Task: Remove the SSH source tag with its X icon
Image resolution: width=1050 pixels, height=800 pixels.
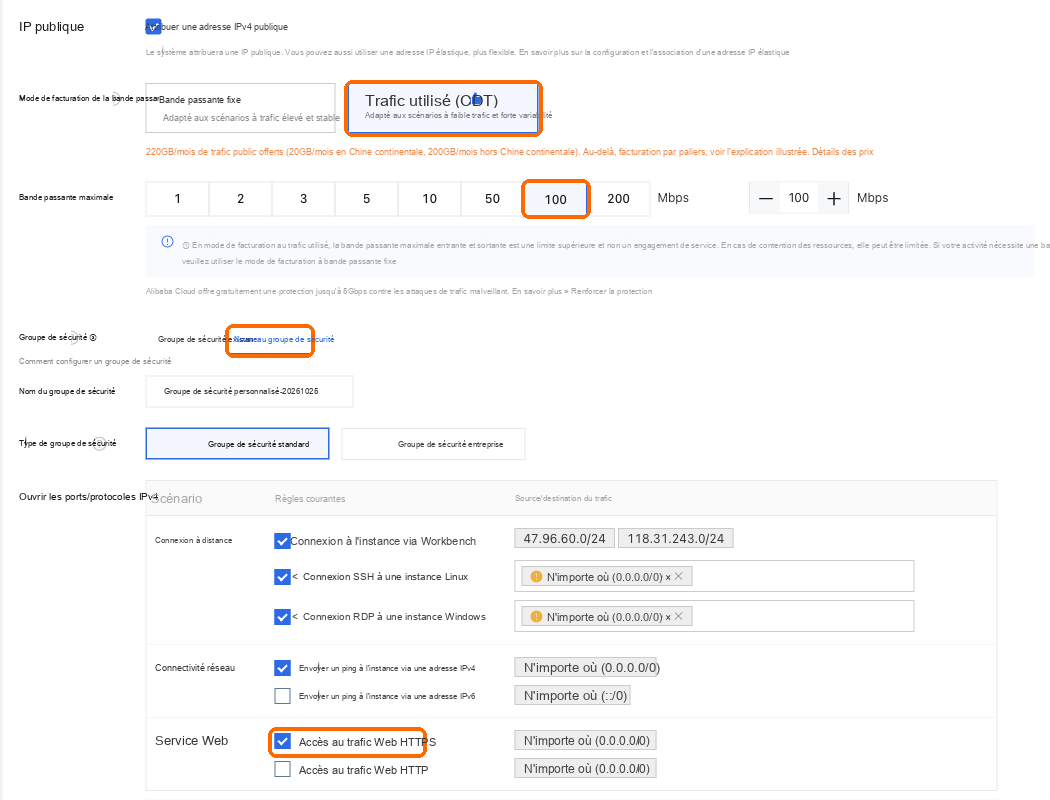Action: point(678,576)
